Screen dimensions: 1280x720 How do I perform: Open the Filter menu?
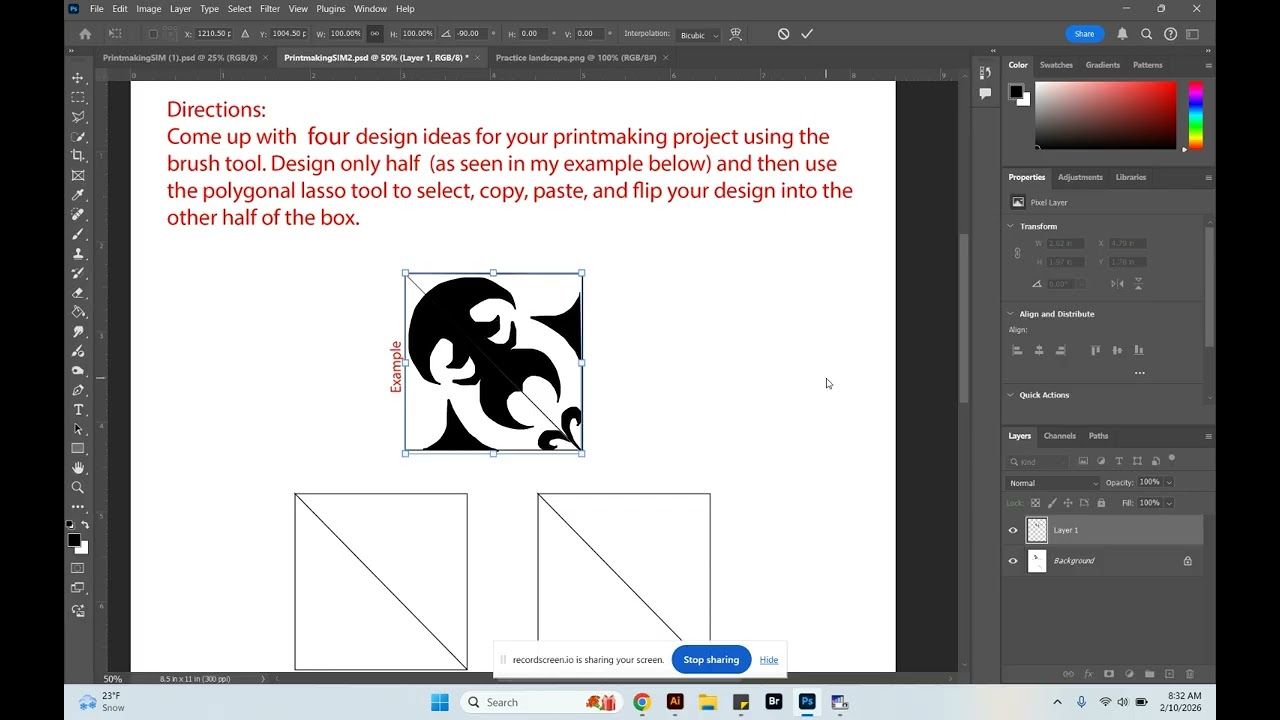(x=270, y=9)
